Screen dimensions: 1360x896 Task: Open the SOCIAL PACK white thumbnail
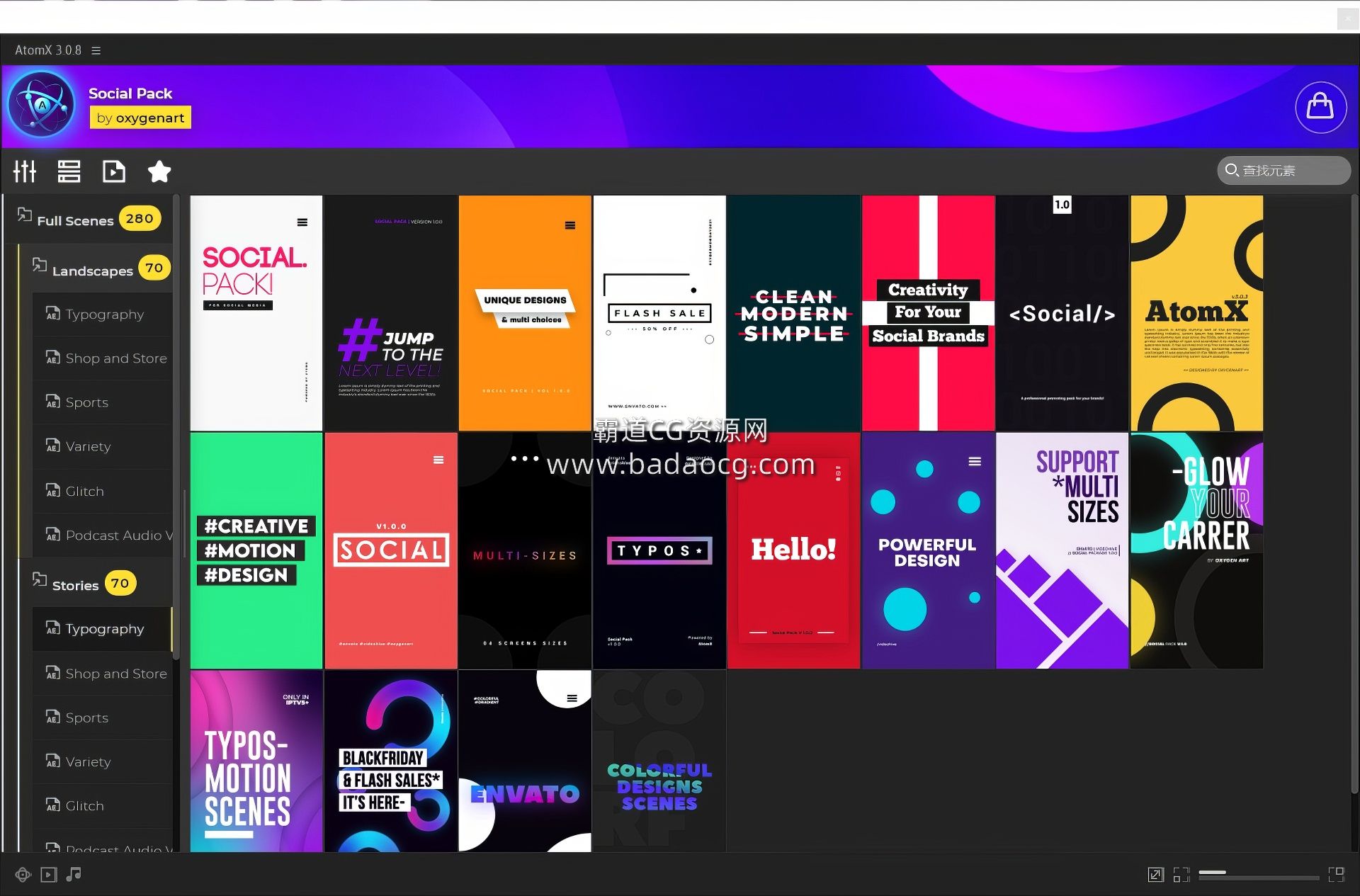click(256, 313)
